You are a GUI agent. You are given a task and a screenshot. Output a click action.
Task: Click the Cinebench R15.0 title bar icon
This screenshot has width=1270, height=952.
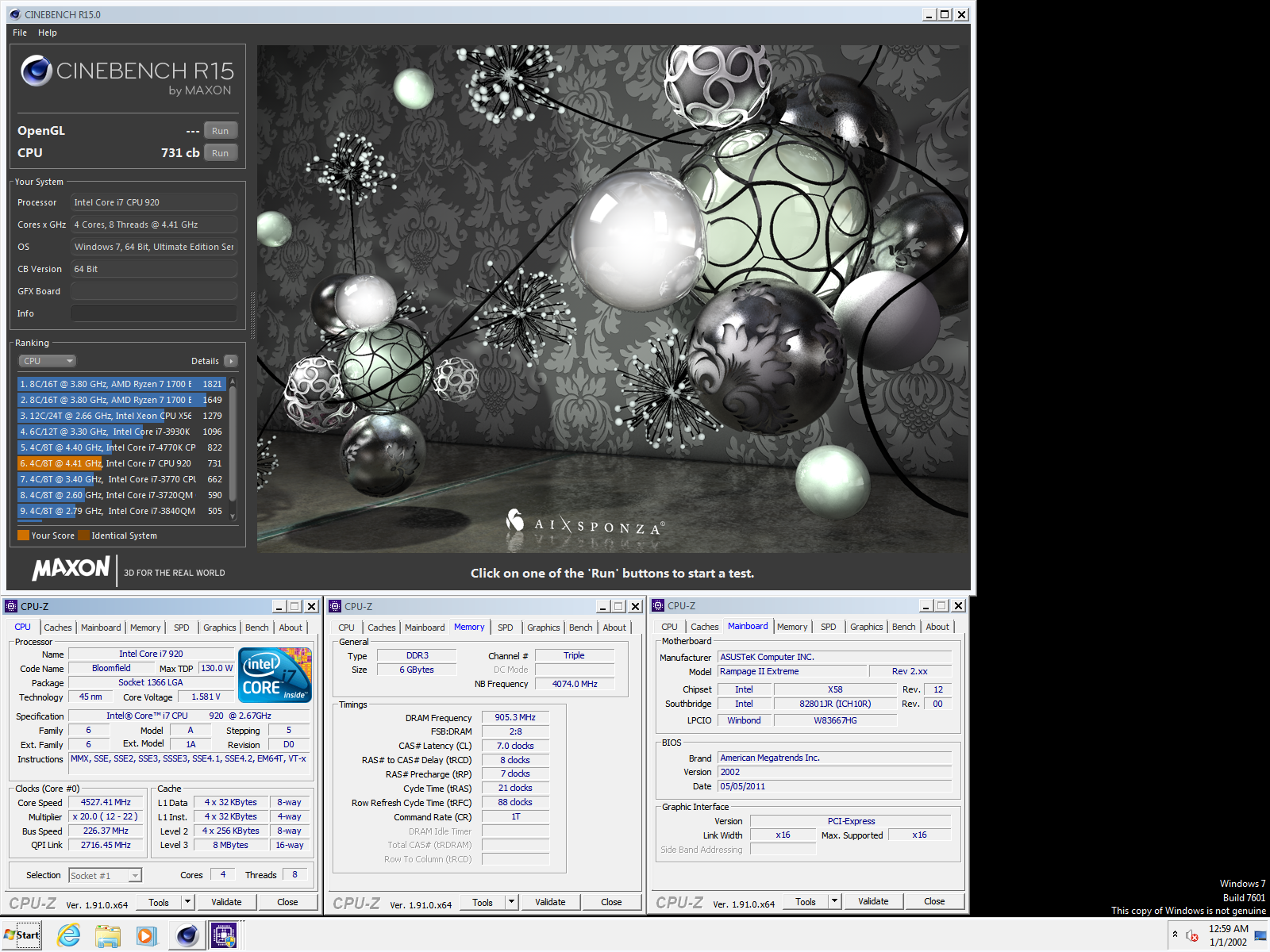[14, 14]
